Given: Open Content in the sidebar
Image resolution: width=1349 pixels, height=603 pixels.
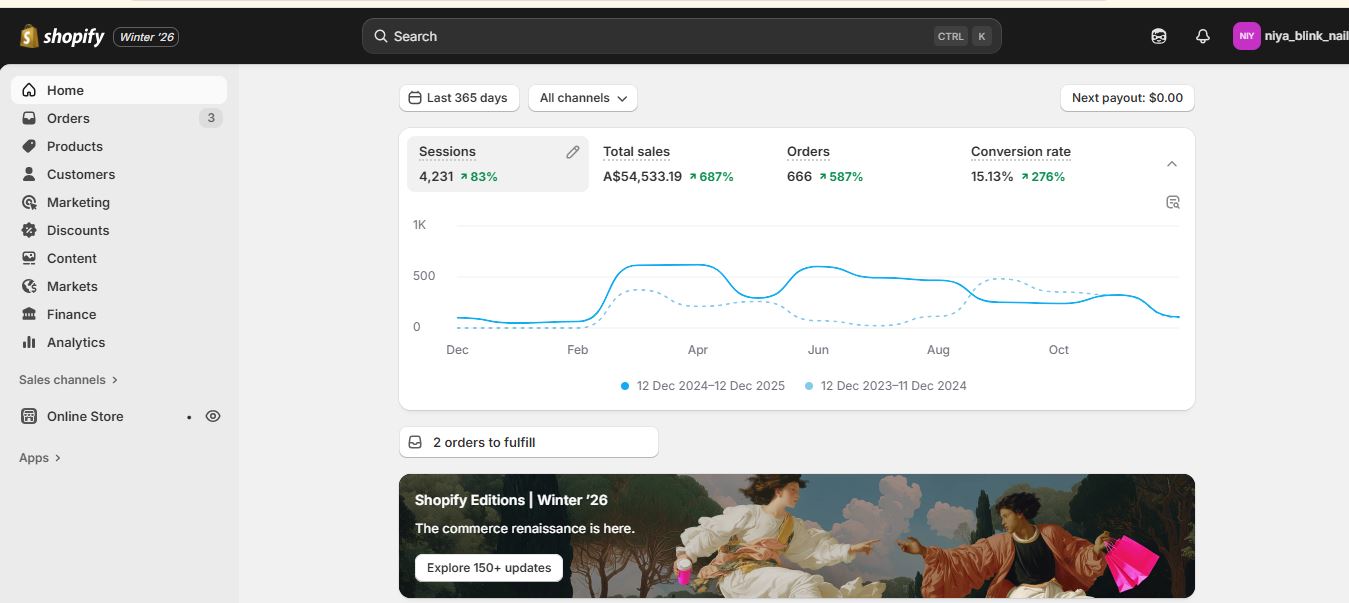Looking at the screenshot, I should pyautogui.click(x=119, y=258).
